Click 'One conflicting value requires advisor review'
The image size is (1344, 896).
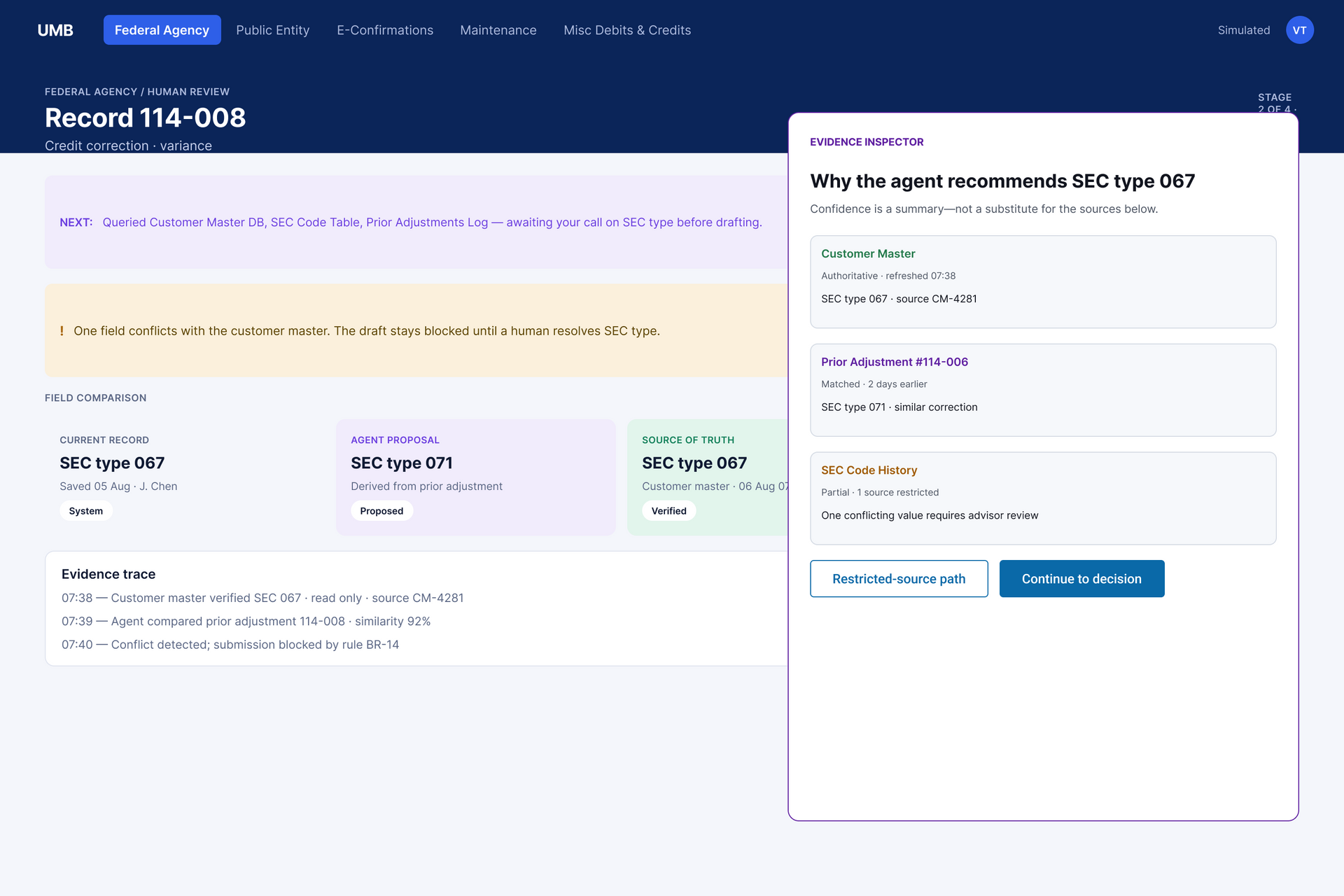(x=930, y=515)
